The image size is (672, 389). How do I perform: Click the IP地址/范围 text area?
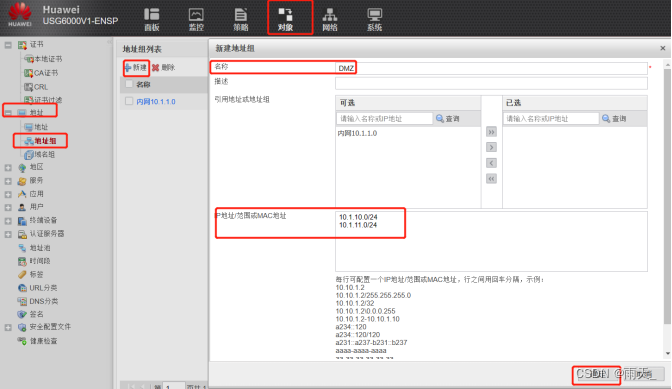(x=491, y=241)
